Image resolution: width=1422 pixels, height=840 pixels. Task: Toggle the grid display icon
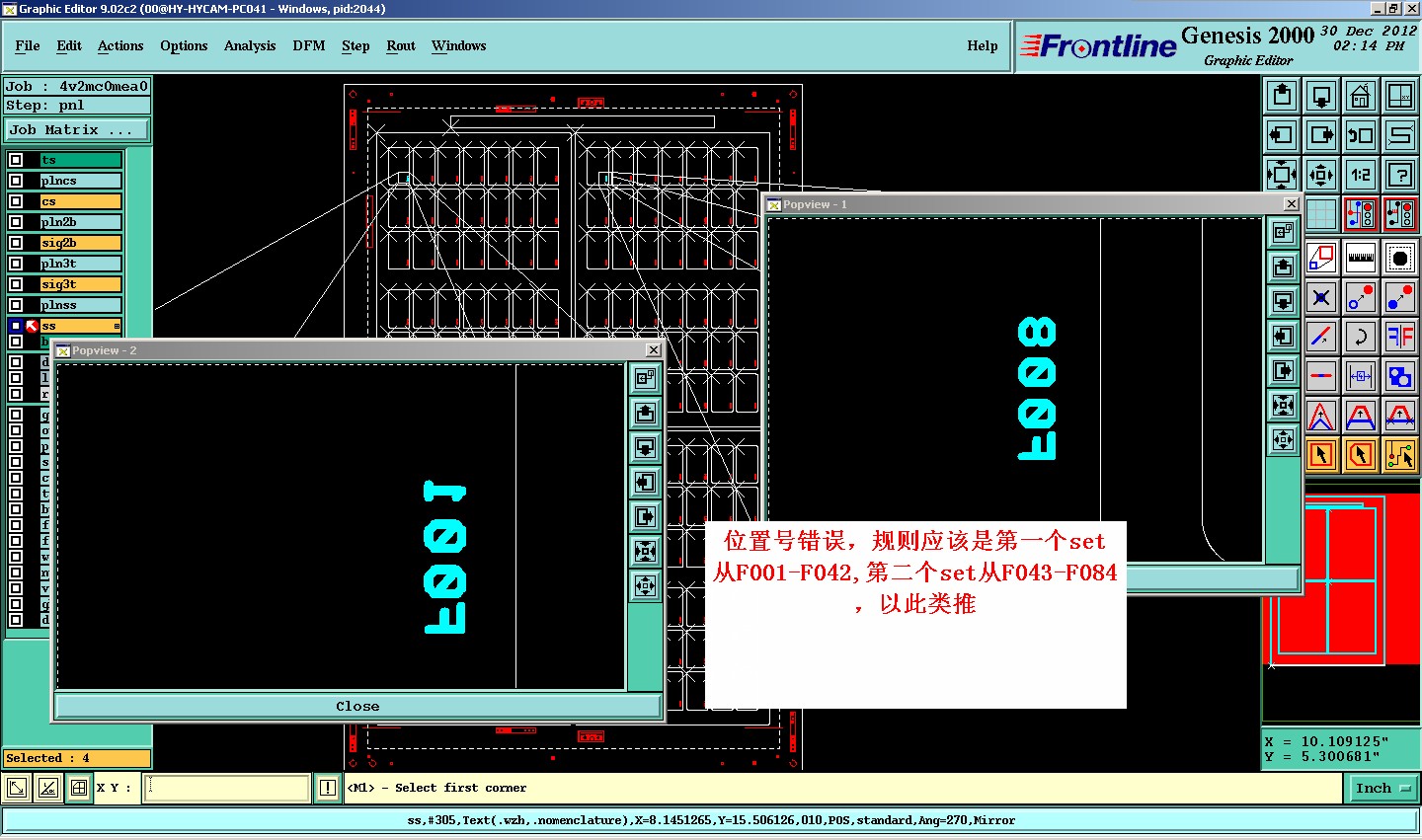pos(1321,214)
